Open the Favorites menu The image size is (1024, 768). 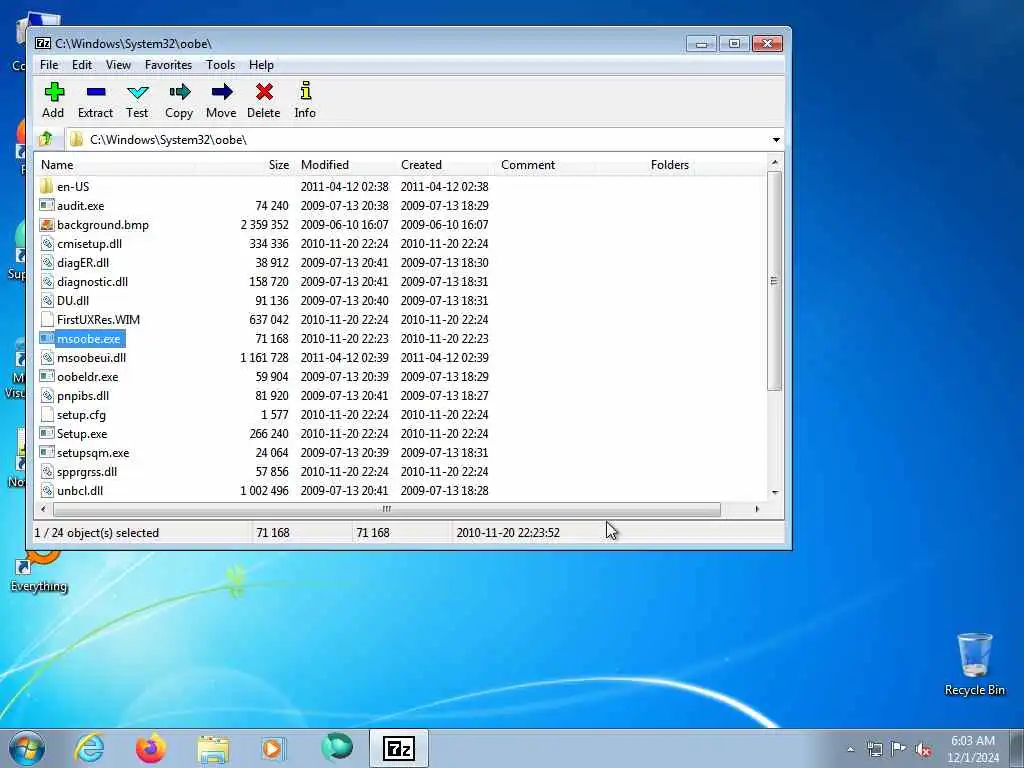click(168, 65)
